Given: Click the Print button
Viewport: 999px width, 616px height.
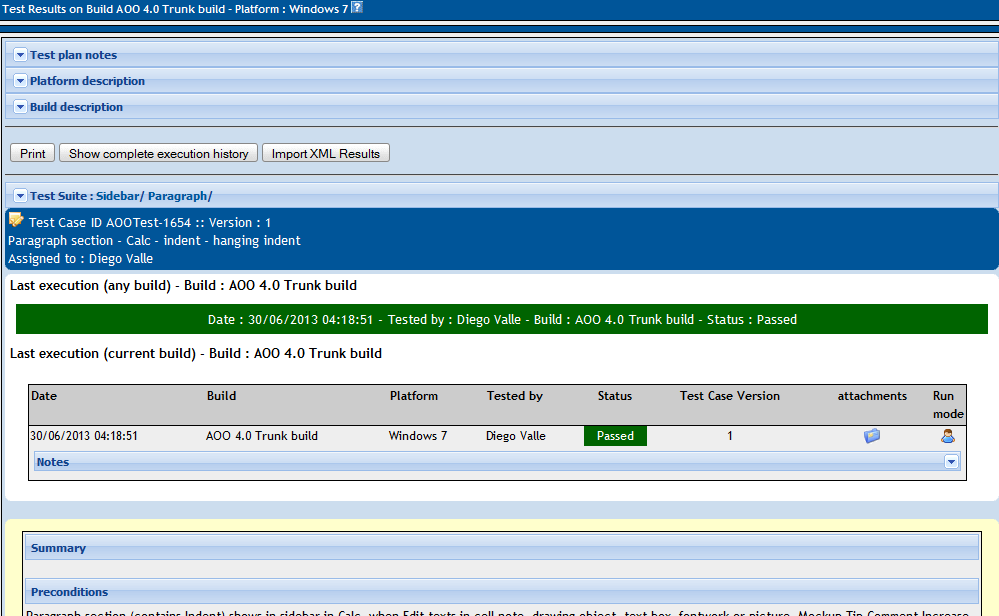Looking at the screenshot, I should (32, 154).
